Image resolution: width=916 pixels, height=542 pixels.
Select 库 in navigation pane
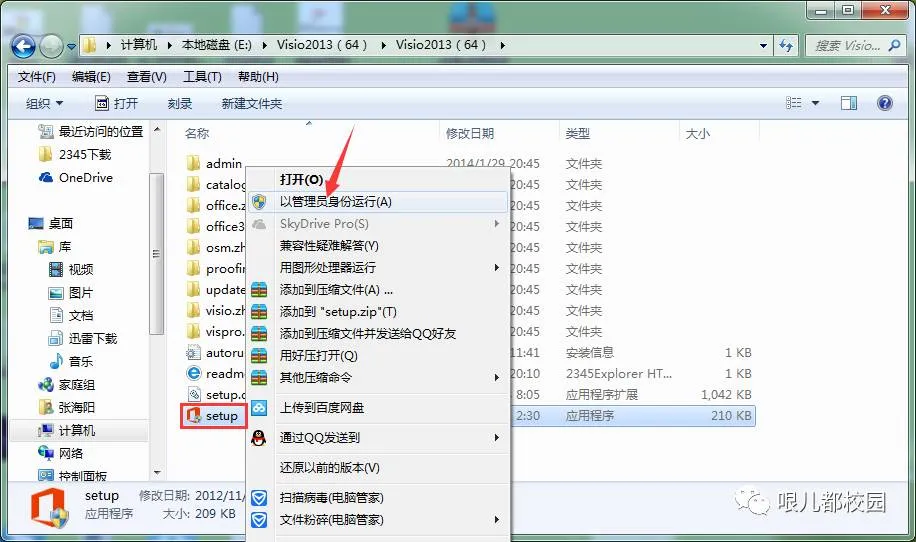[x=54, y=246]
